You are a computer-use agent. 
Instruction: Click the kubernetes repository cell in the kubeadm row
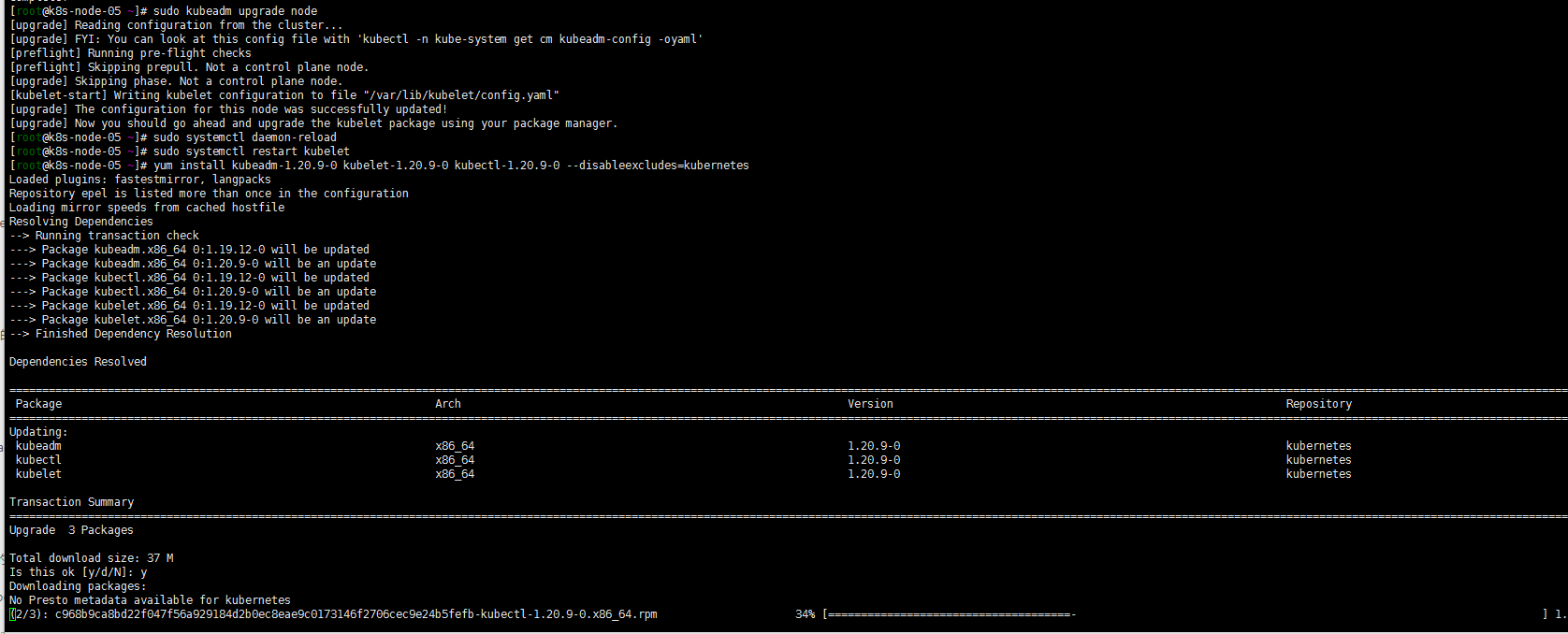(x=1319, y=446)
